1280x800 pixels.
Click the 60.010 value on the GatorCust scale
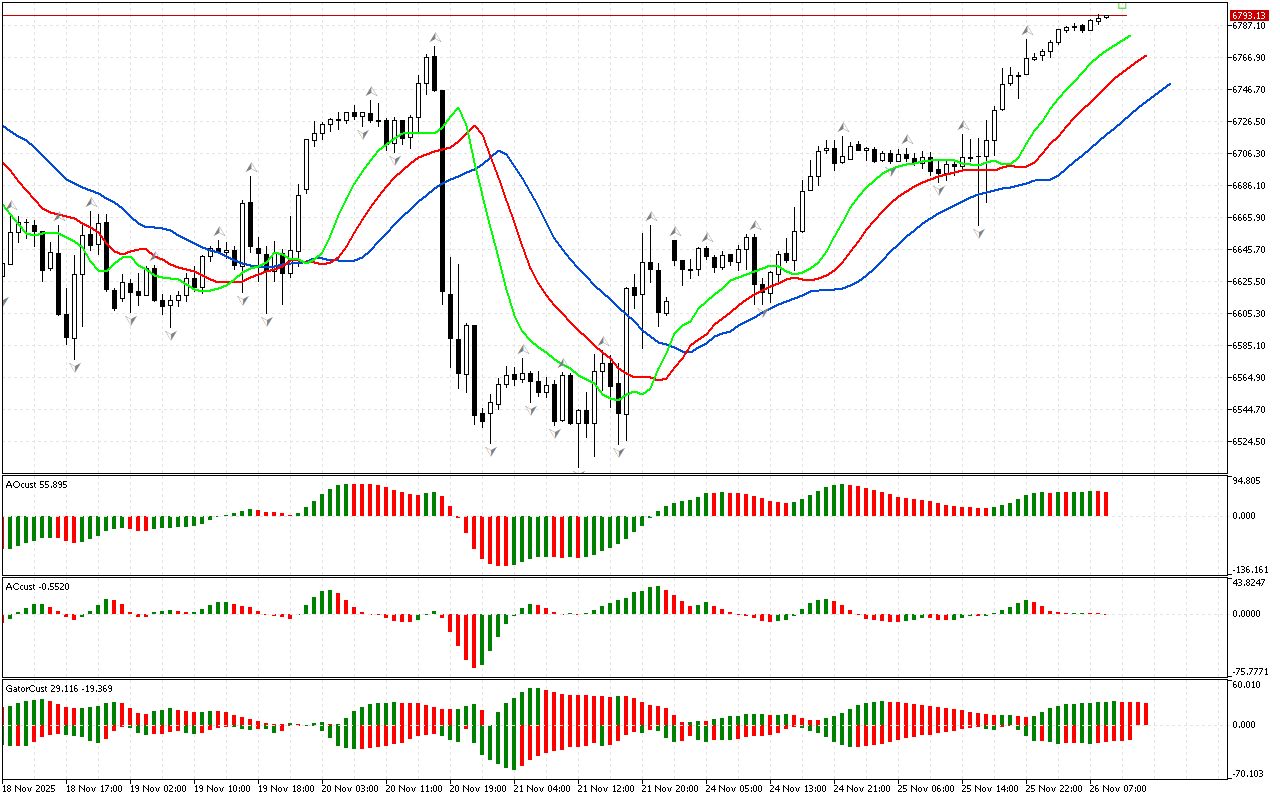click(1246, 685)
